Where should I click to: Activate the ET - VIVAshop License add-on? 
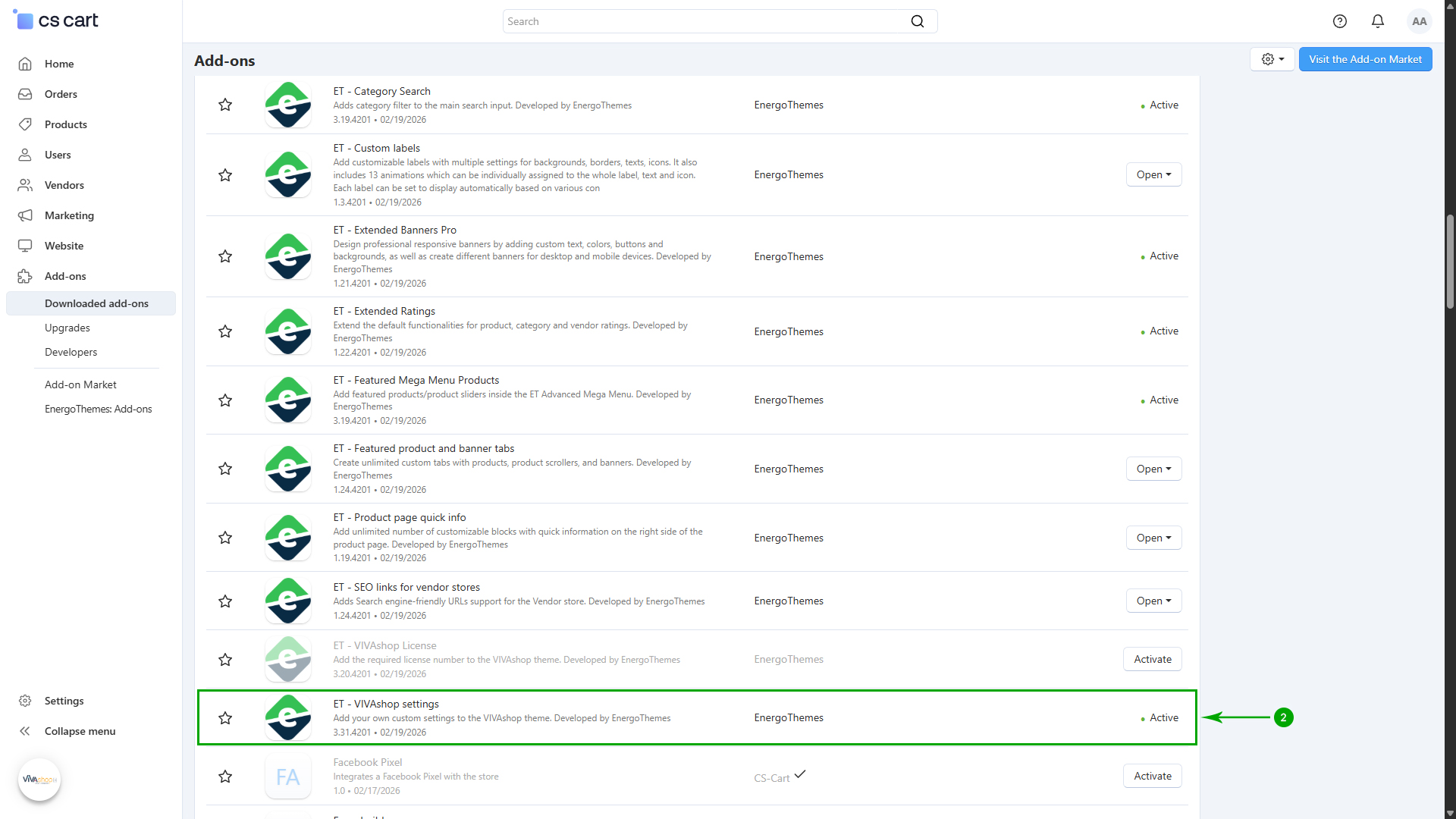[x=1152, y=659]
